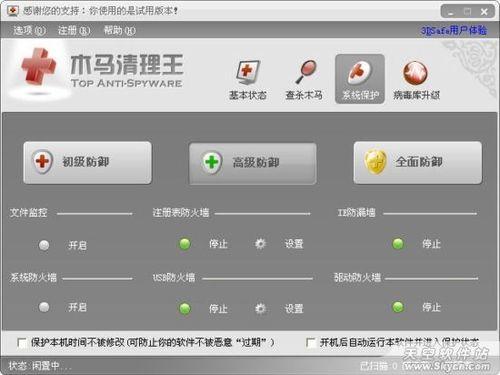Toggle grey indicator for 系统防火墙
Image resolution: width=500 pixels, height=375 pixels.
[x=44, y=307]
